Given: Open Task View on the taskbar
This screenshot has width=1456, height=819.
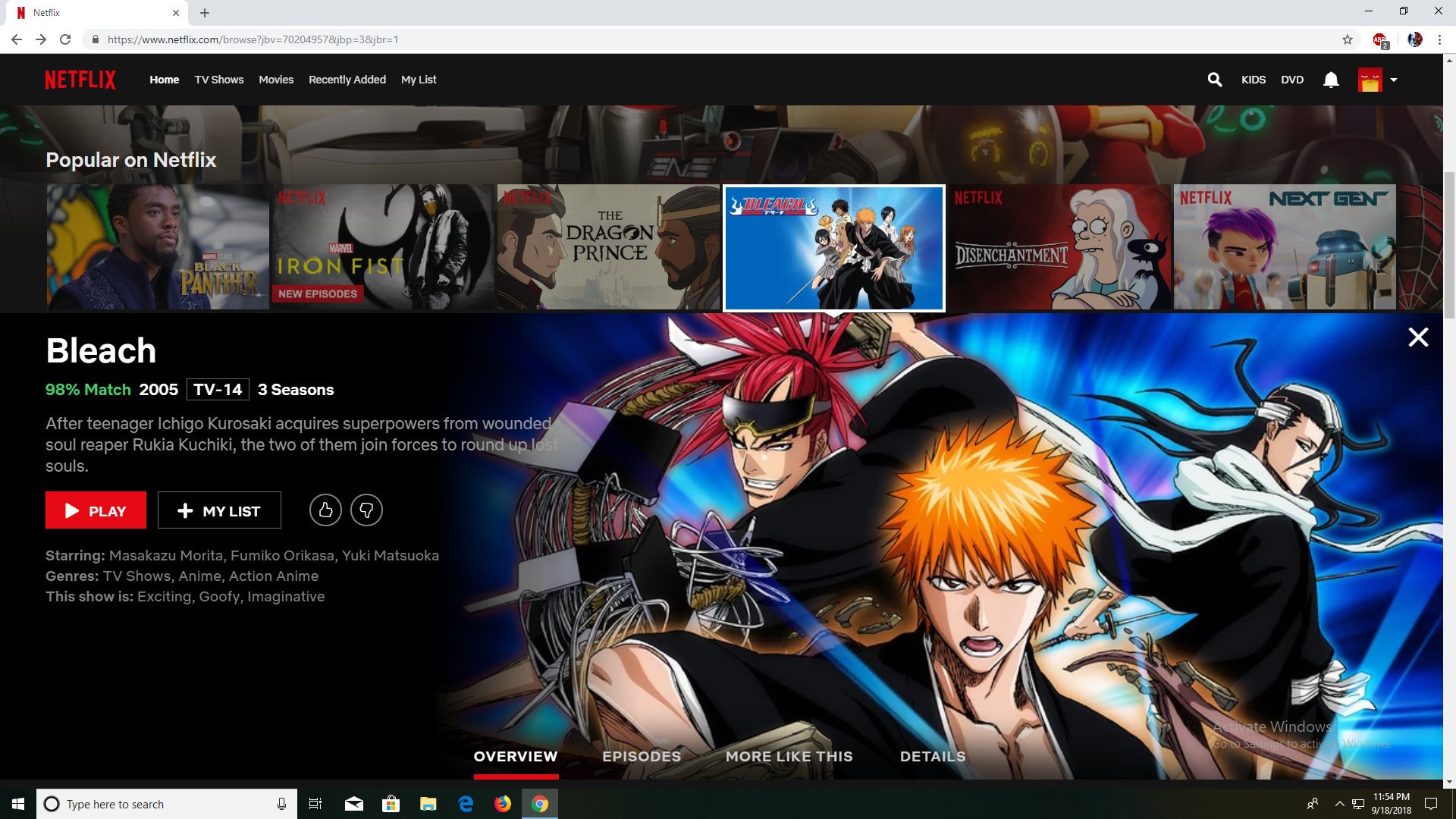Looking at the screenshot, I should pyautogui.click(x=315, y=804).
